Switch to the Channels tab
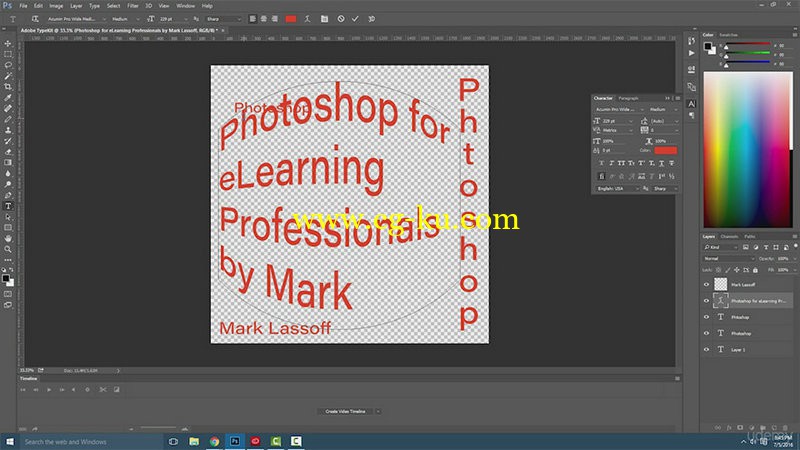The height and width of the screenshot is (450, 800). coord(729,236)
